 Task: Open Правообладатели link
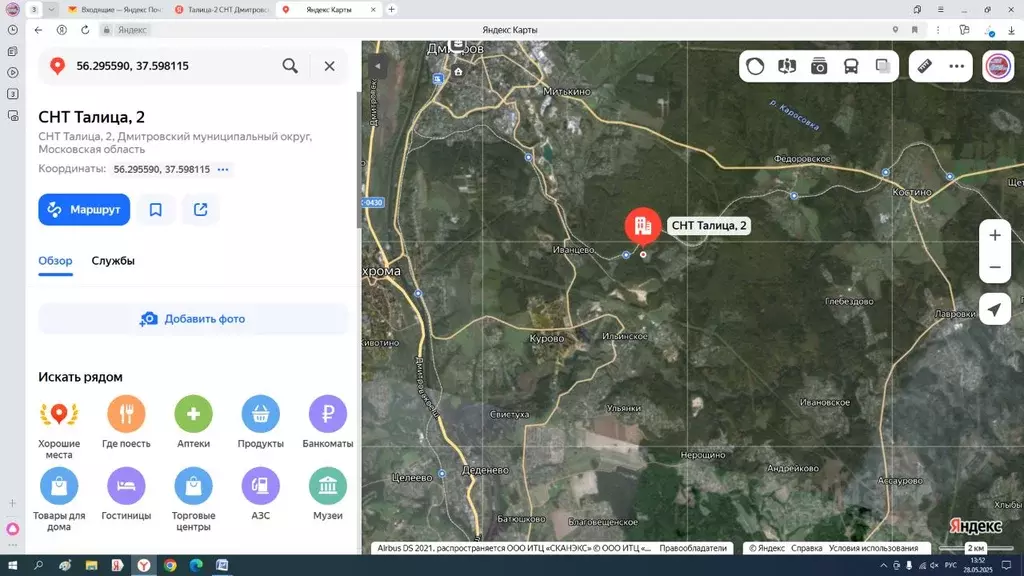[692, 549]
